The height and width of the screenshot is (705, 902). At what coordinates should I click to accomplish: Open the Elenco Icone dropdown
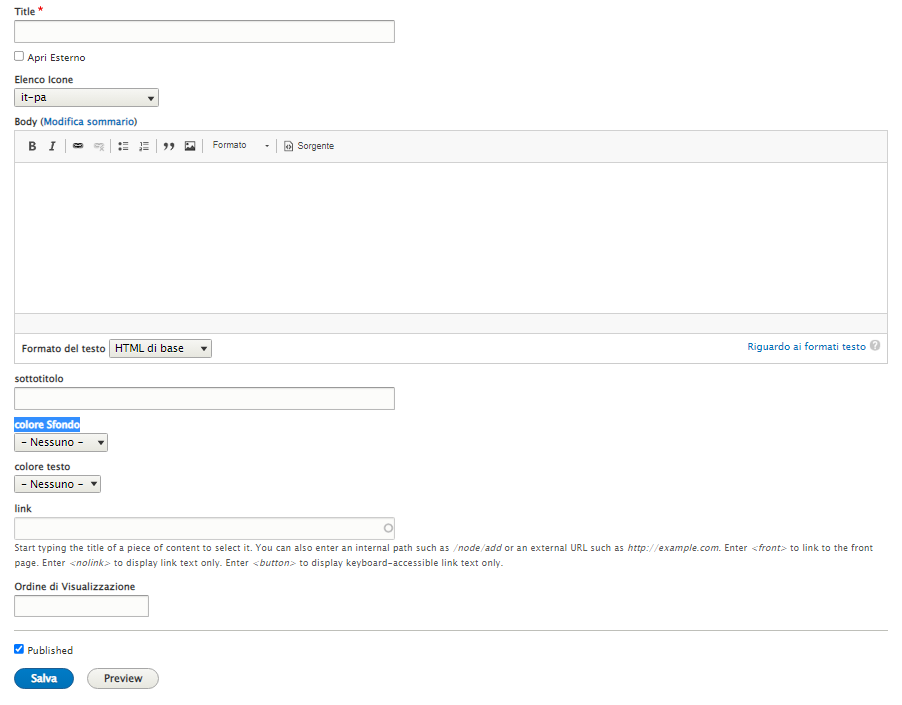point(86,98)
